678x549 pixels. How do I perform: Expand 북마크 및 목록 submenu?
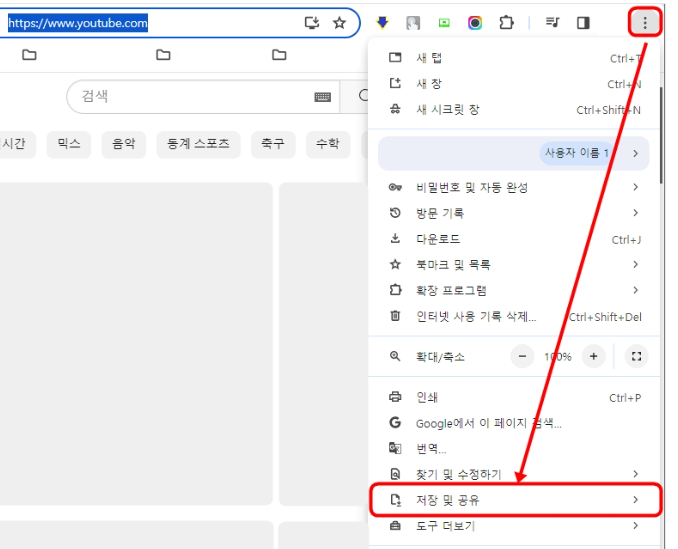pyautogui.click(x=514, y=264)
